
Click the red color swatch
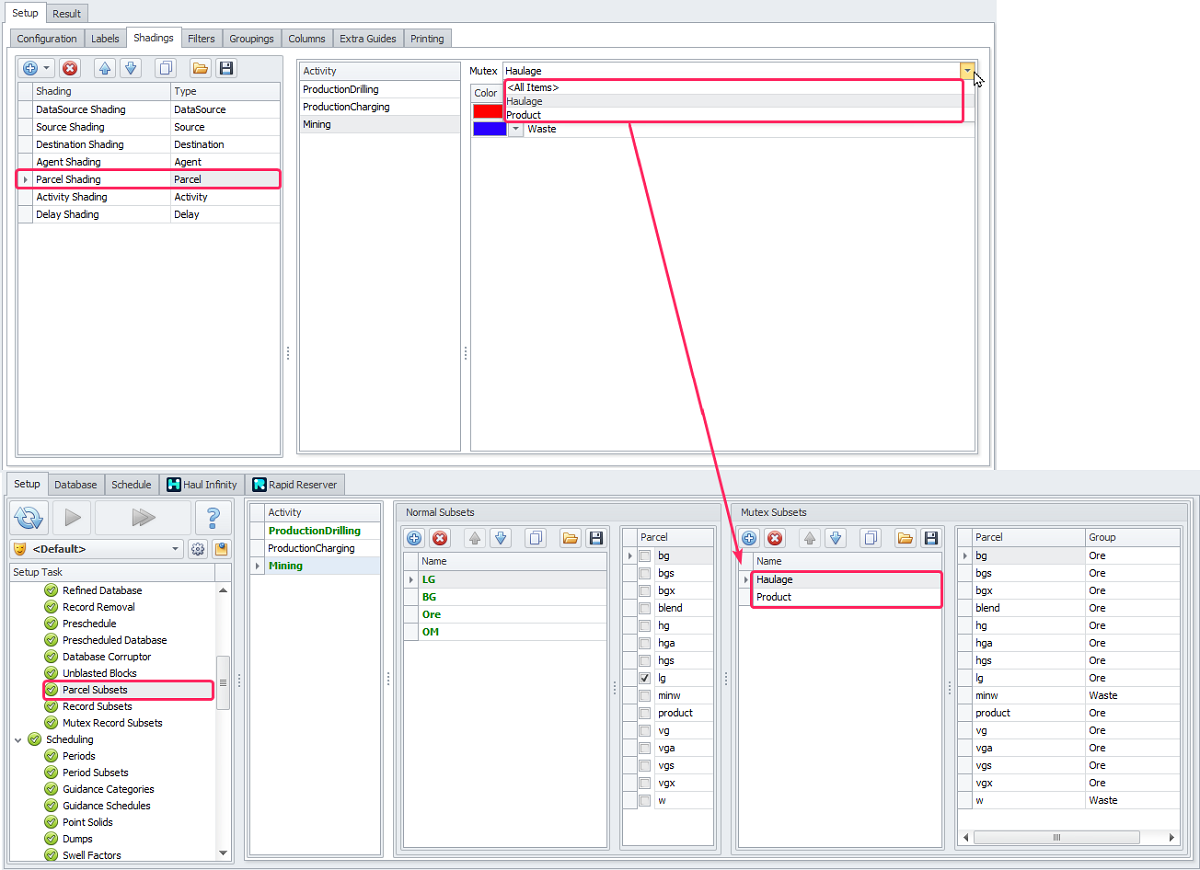(x=489, y=112)
